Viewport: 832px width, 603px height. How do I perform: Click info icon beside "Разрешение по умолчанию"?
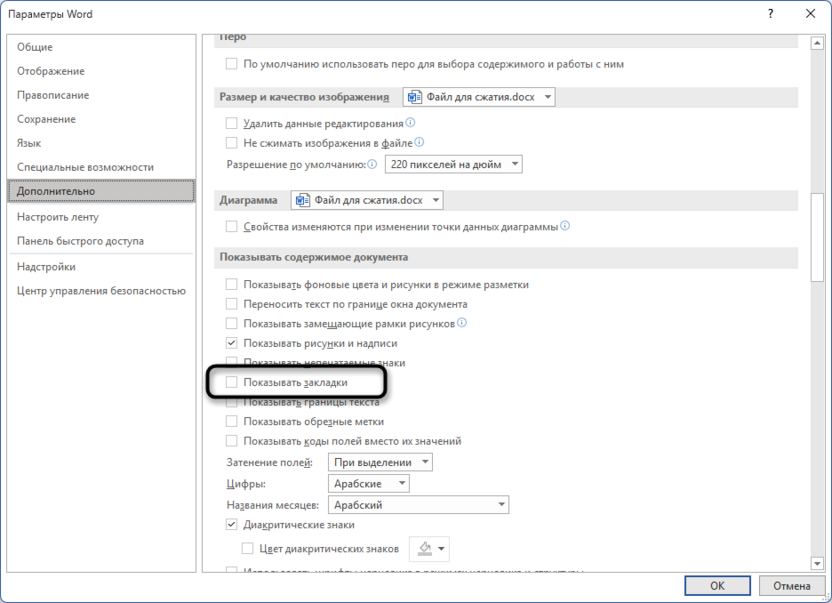point(372,164)
